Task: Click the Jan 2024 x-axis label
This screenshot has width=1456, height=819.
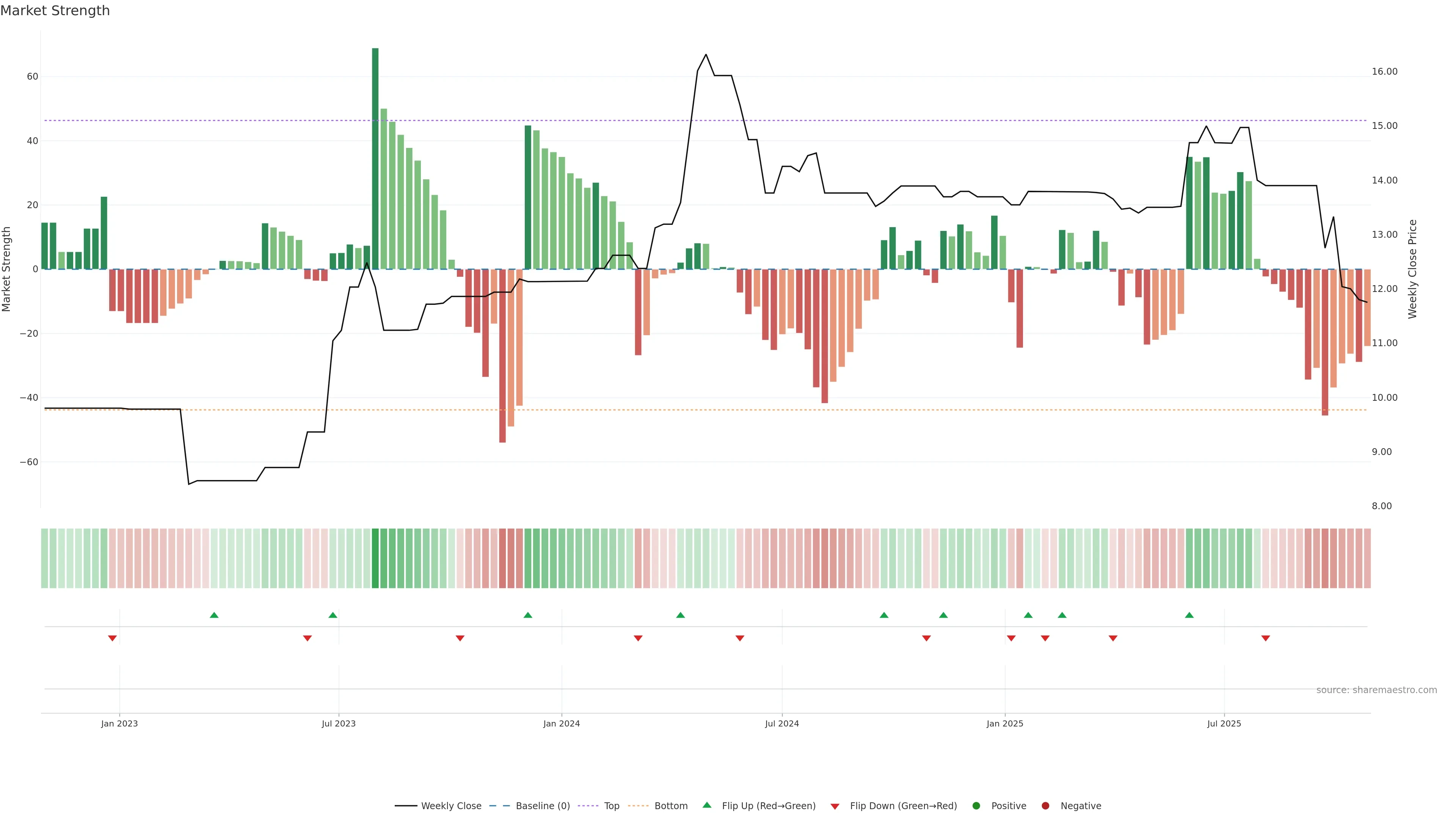Action: (561, 723)
